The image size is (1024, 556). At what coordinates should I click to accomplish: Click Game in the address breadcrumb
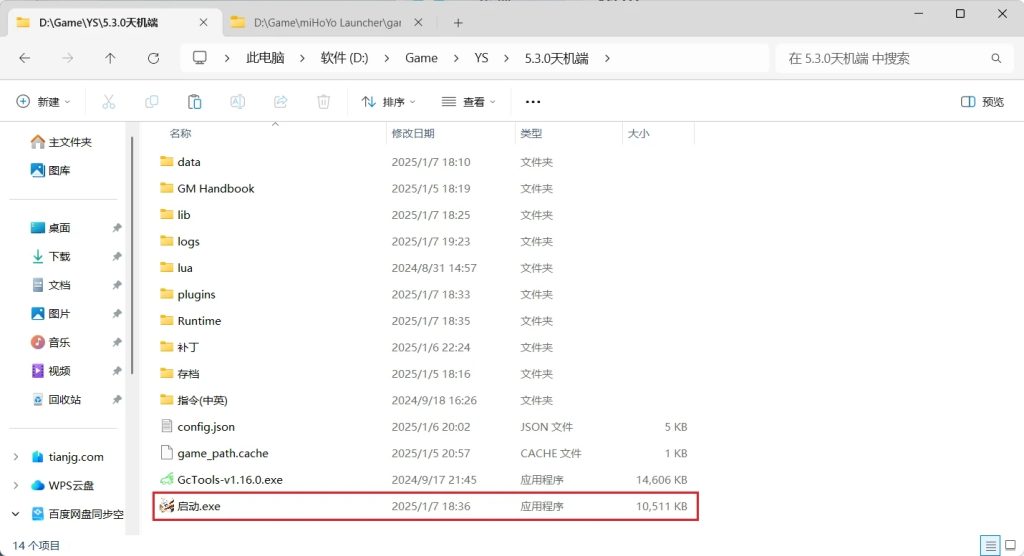pyautogui.click(x=421, y=58)
